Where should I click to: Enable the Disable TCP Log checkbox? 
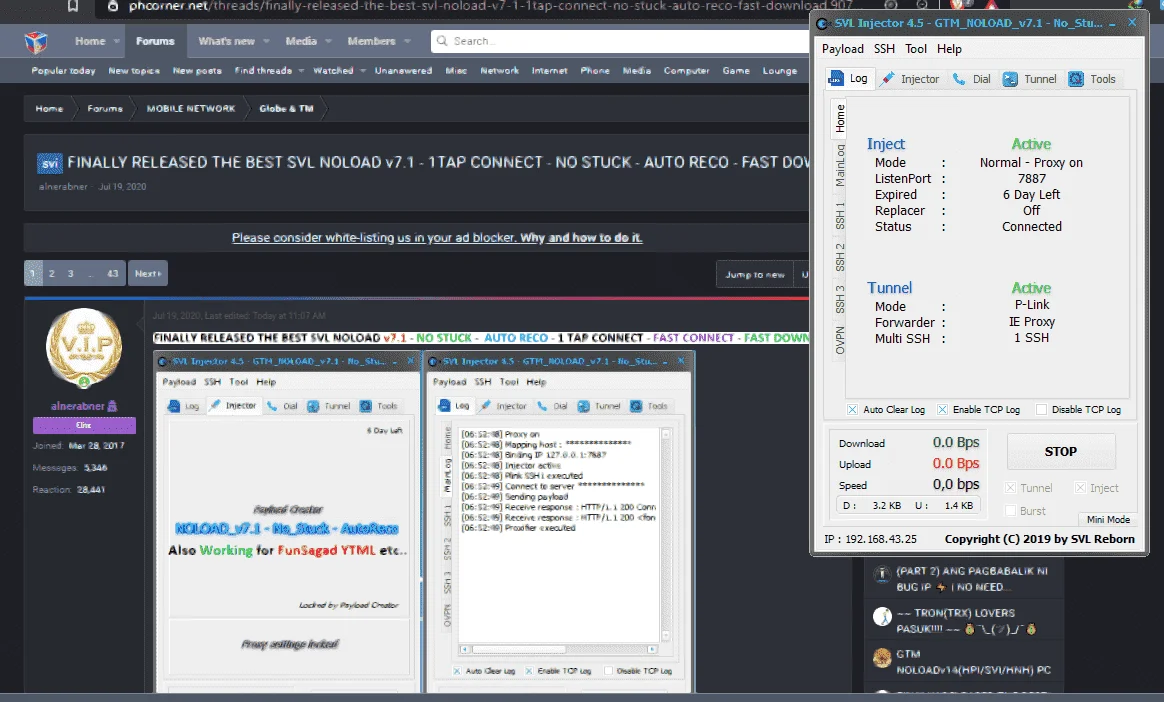coord(1042,410)
